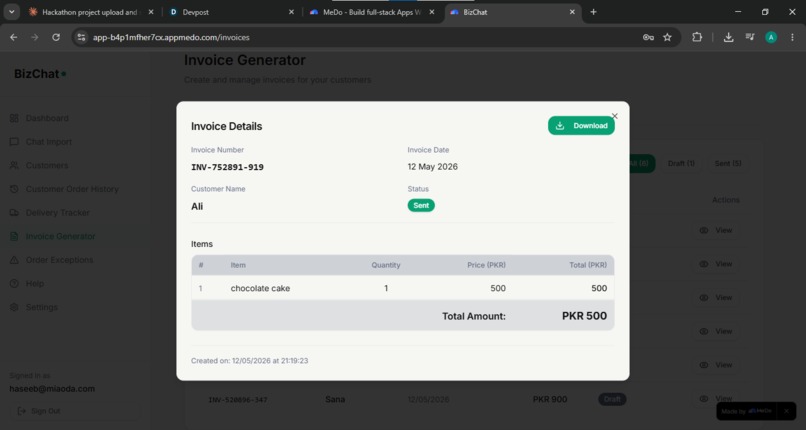Click the Customer Order History clock icon
This screenshot has height=430, width=806.
14,189
